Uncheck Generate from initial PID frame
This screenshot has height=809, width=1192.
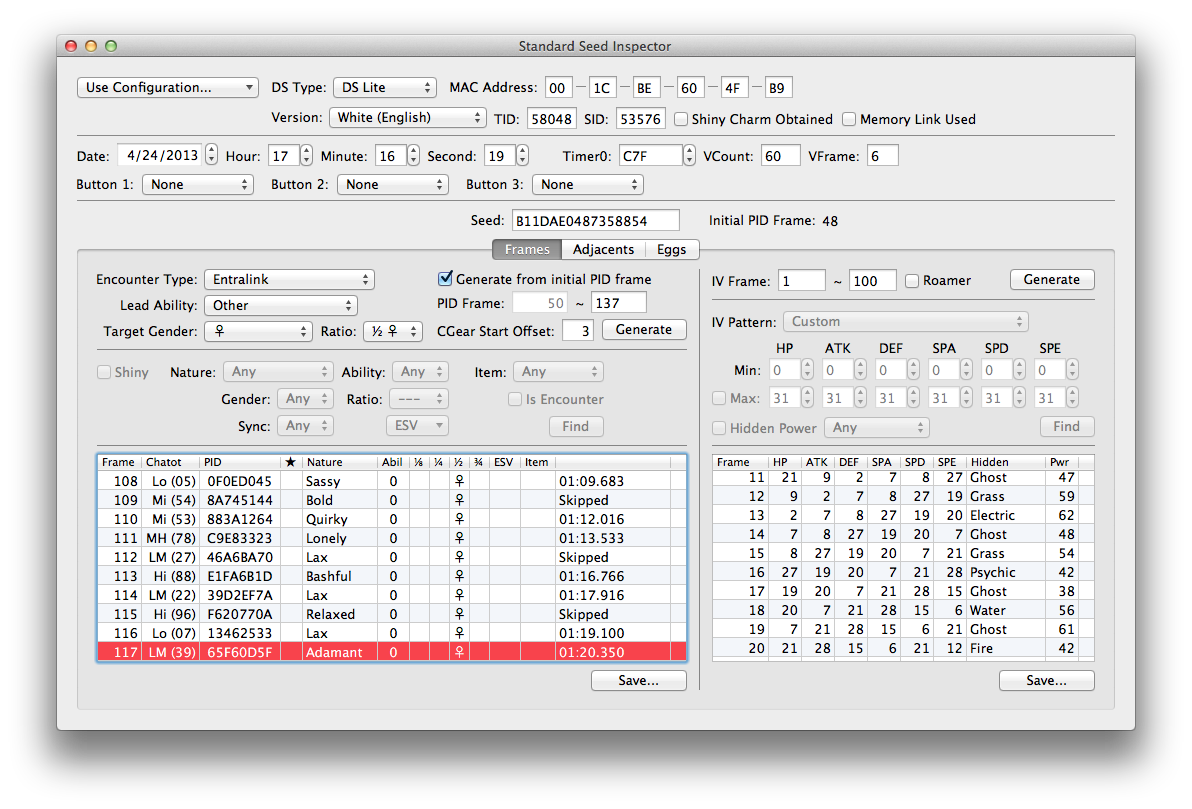point(445,279)
